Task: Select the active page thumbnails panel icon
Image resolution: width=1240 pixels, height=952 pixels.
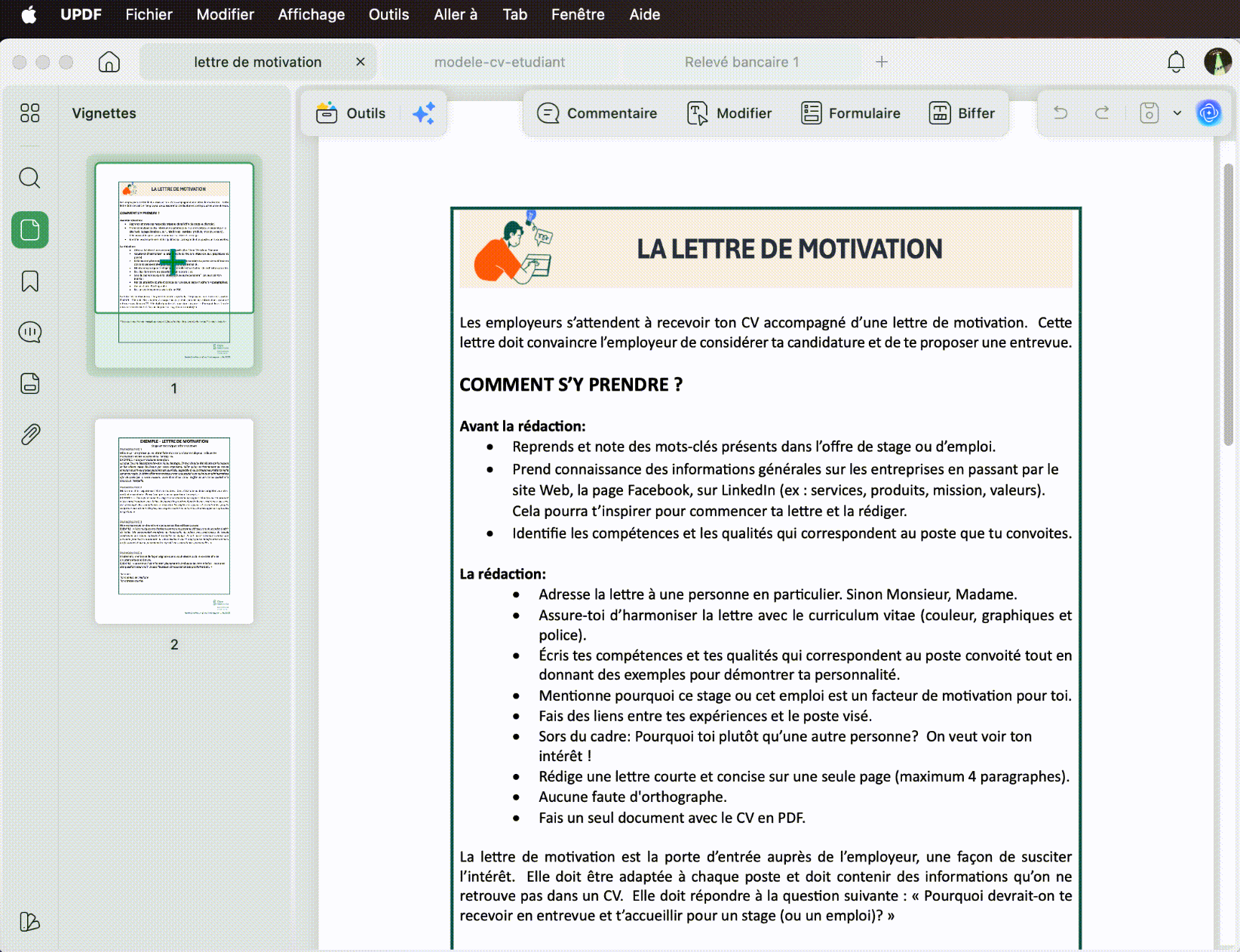Action: (x=30, y=230)
